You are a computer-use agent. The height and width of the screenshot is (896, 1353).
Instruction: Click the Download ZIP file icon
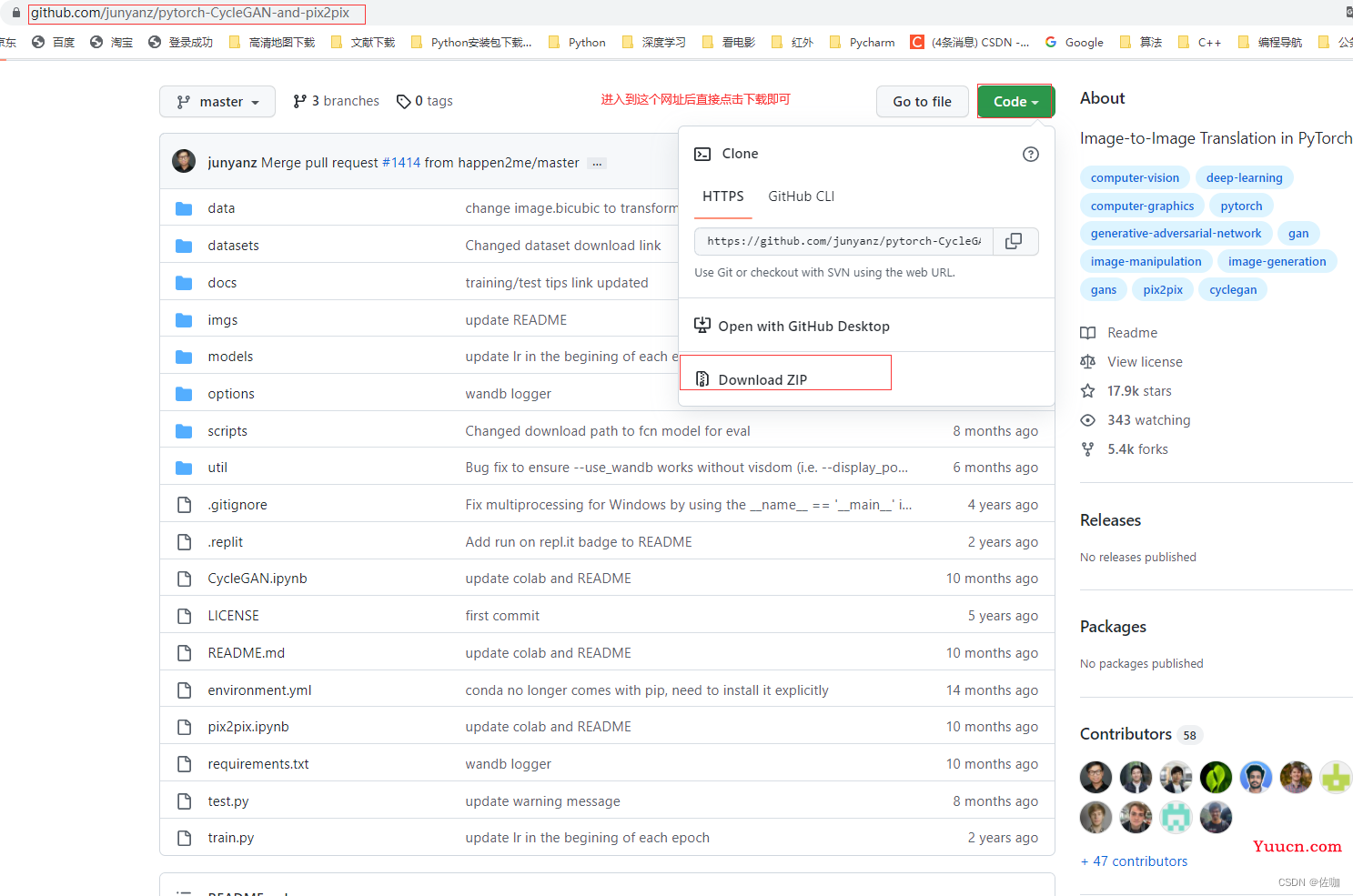point(702,379)
